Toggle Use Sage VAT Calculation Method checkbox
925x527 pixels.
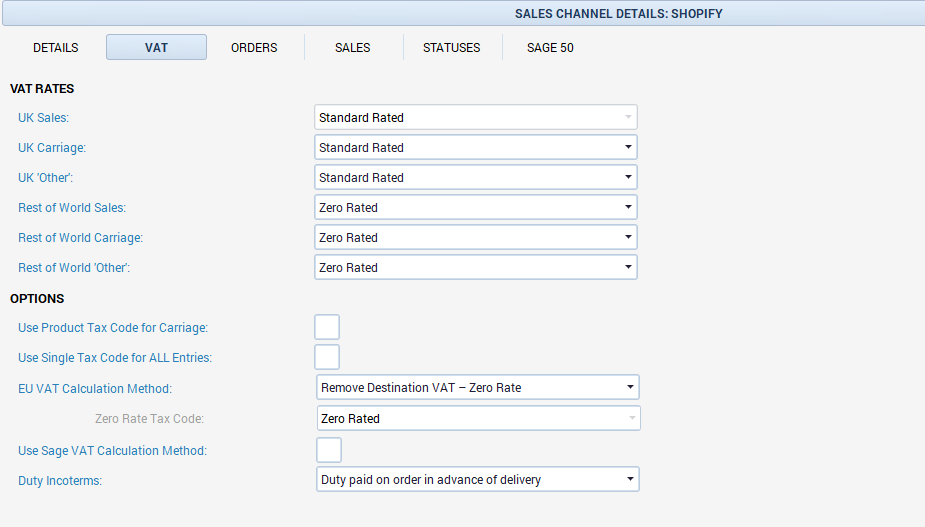click(329, 450)
